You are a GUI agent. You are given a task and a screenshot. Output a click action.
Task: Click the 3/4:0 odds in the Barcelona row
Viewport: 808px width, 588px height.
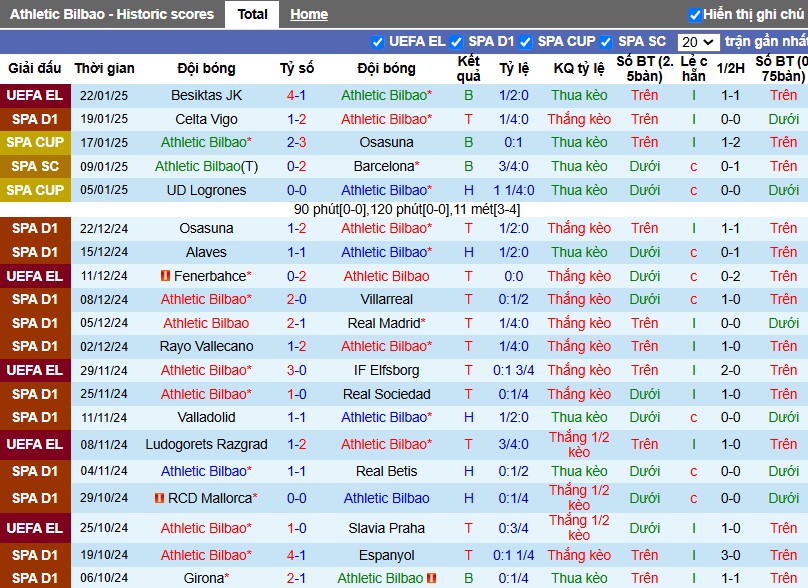tap(514, 166)
